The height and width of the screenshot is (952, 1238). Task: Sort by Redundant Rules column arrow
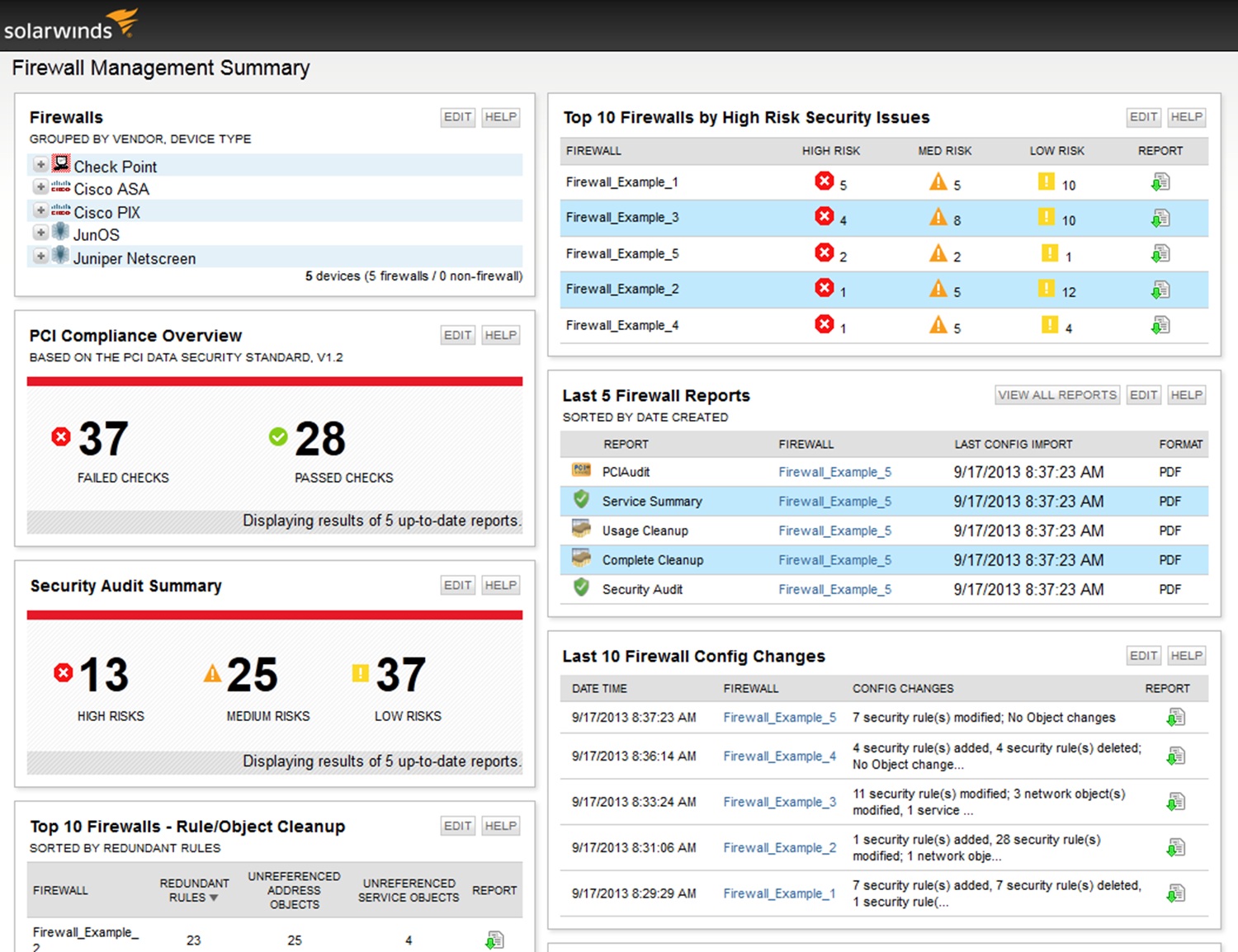[x=214, y=898]
